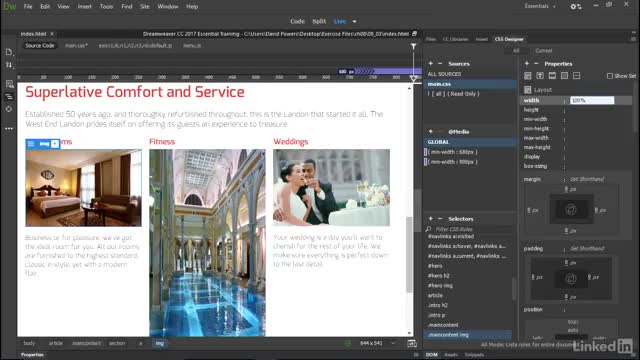640x360 pixels.
Task: Click the Live view button
Action: [x=340, y=22]
